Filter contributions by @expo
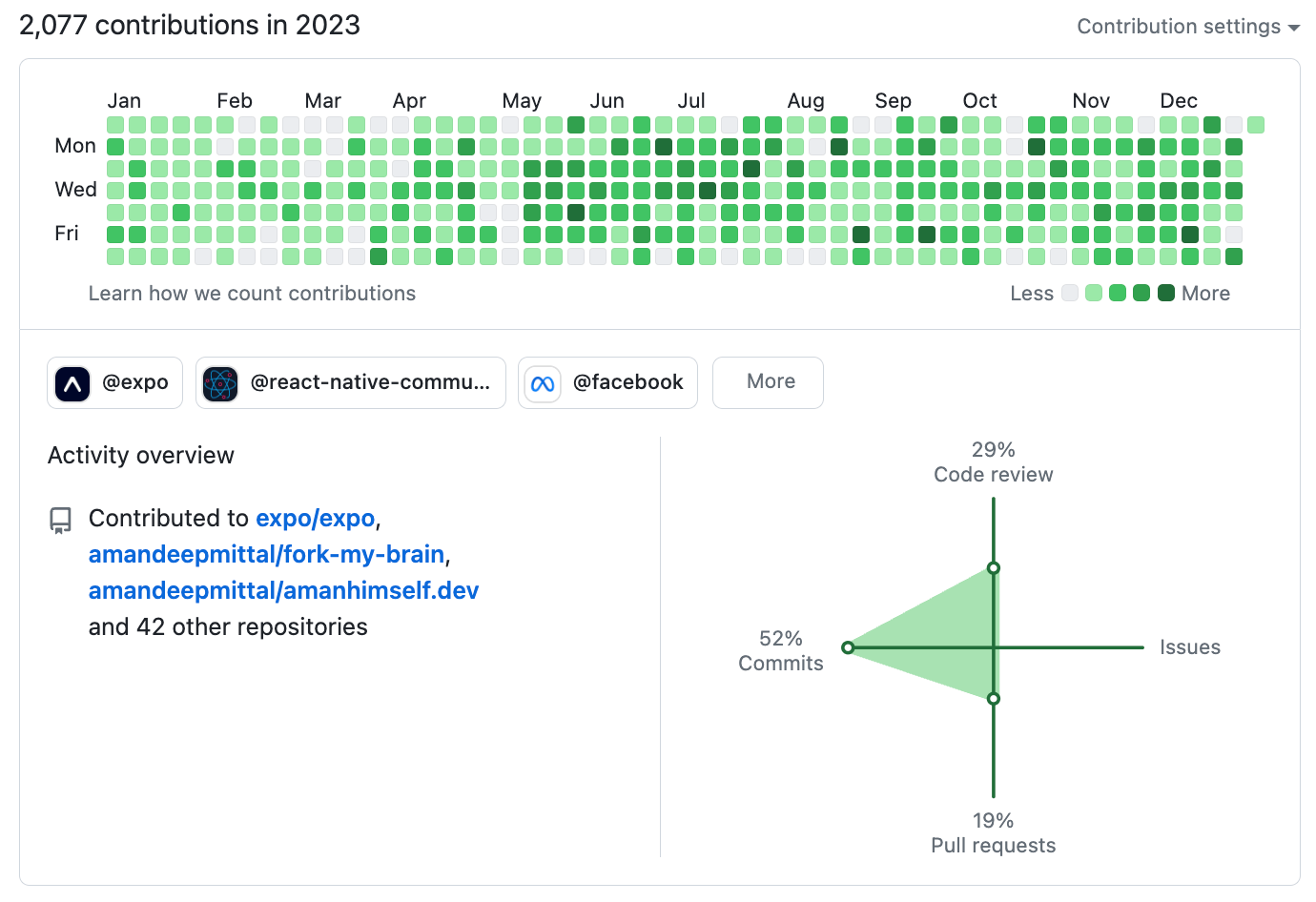The width and height of the screenshot is (1316, 902). point(114,382)
